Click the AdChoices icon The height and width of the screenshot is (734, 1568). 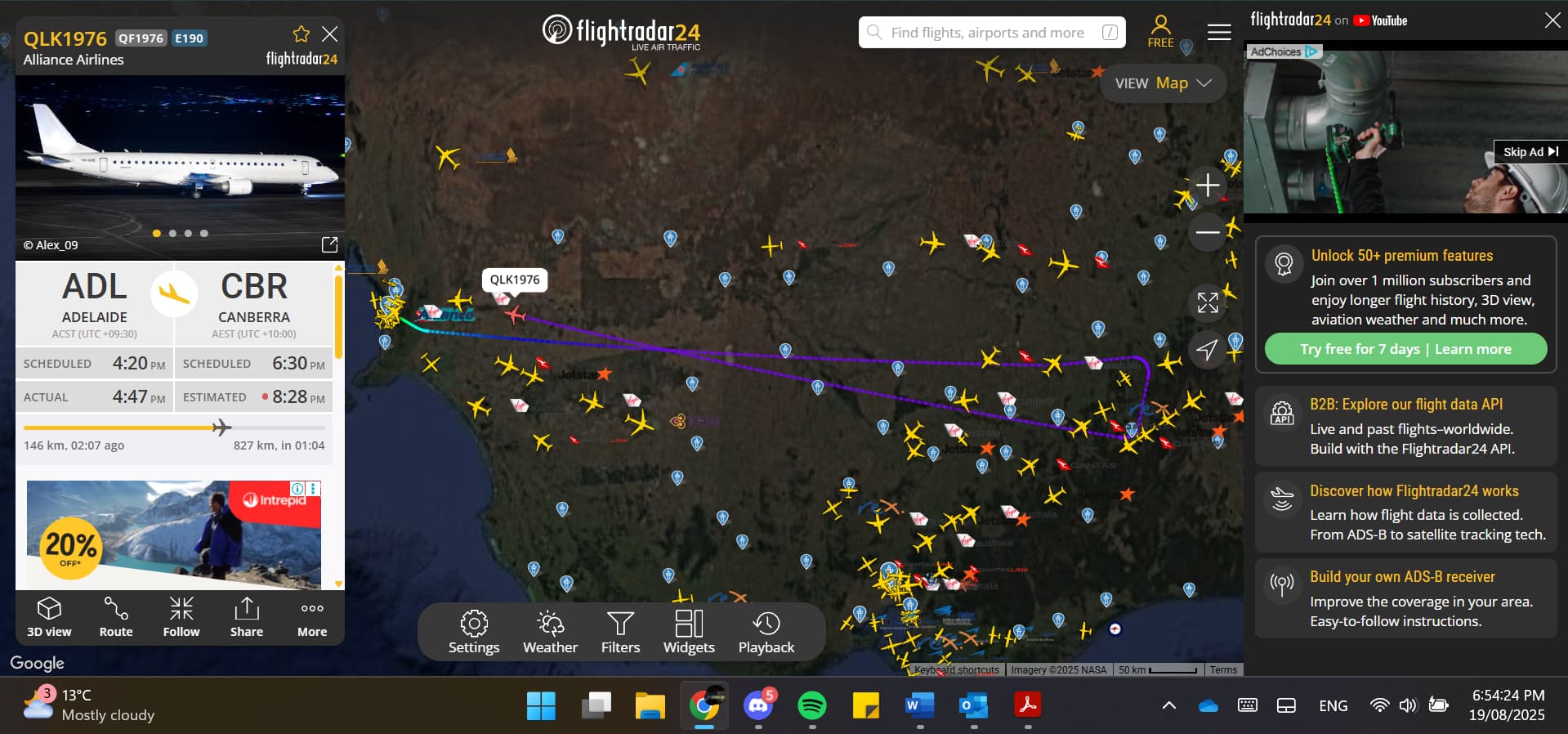click(x=1284, y=51)
